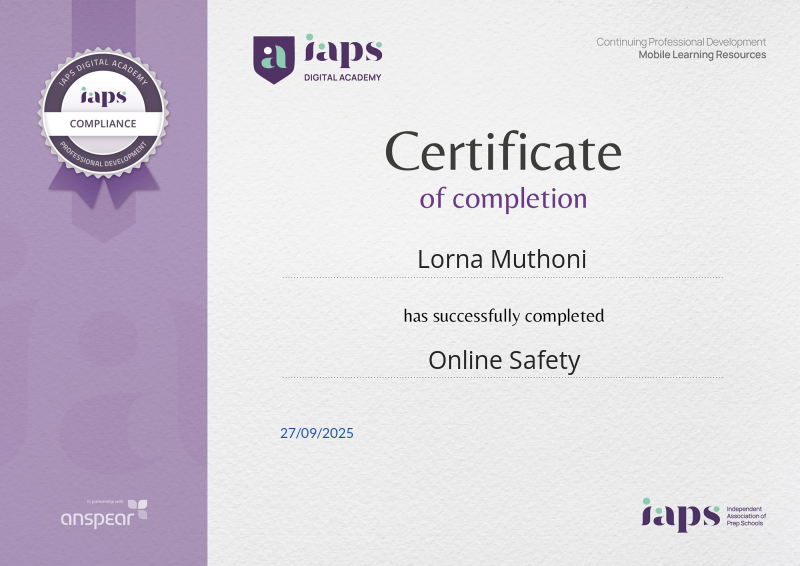Click 'Independent Association of Prep Schools' text
Screen dimensions: 800x566
point(747,515)
